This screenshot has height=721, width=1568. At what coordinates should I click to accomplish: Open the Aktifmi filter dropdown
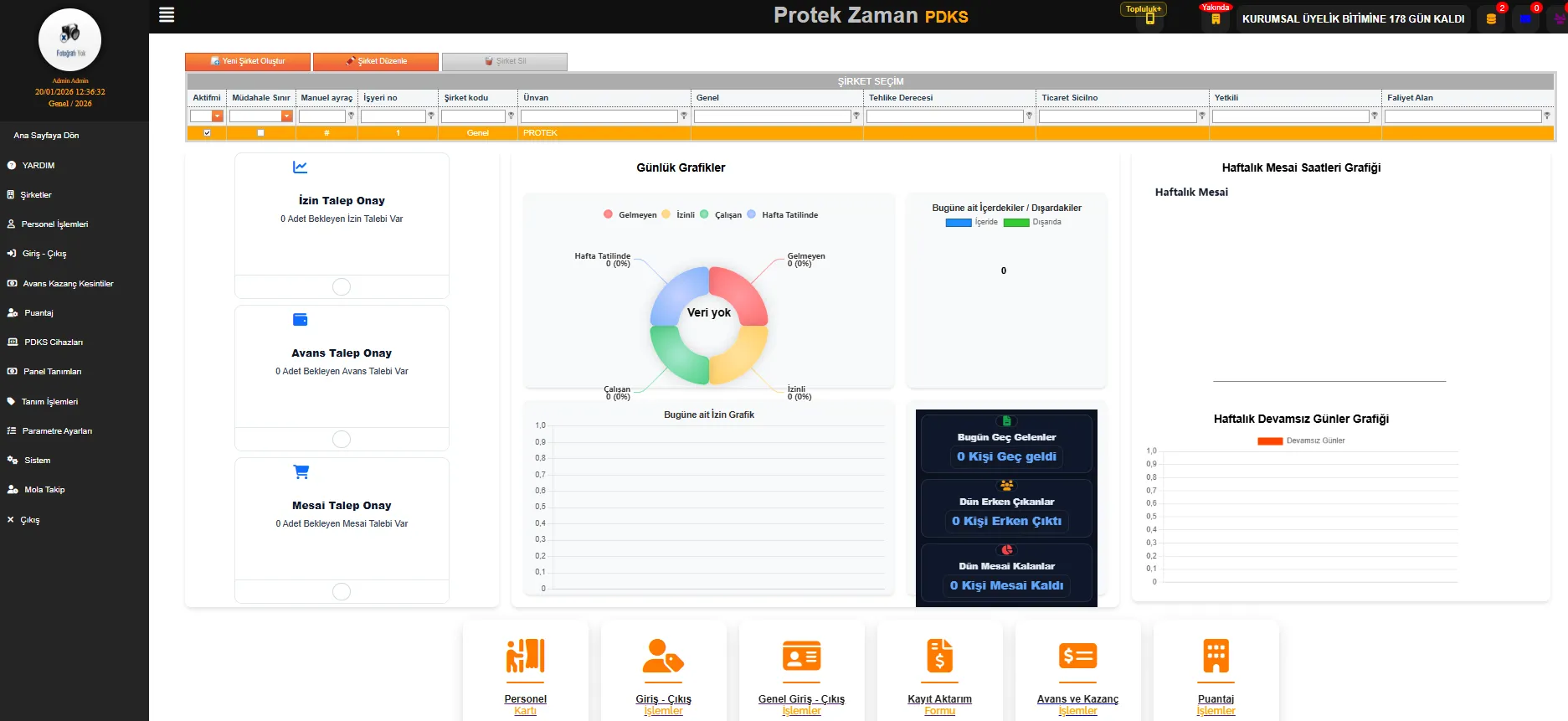coord(218,116)
